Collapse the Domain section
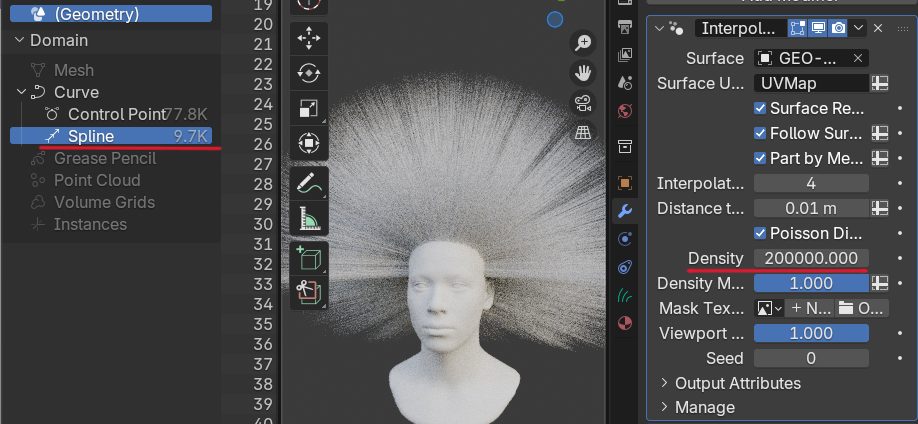The width and height of the screenshot is (918, 424). 20,40
